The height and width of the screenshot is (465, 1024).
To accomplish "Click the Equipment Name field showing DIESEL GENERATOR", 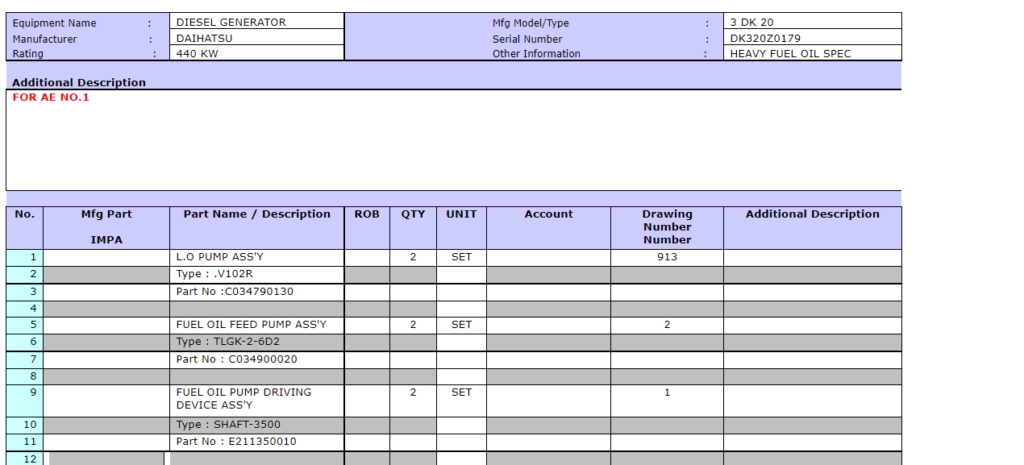I will tap(256, 22).
